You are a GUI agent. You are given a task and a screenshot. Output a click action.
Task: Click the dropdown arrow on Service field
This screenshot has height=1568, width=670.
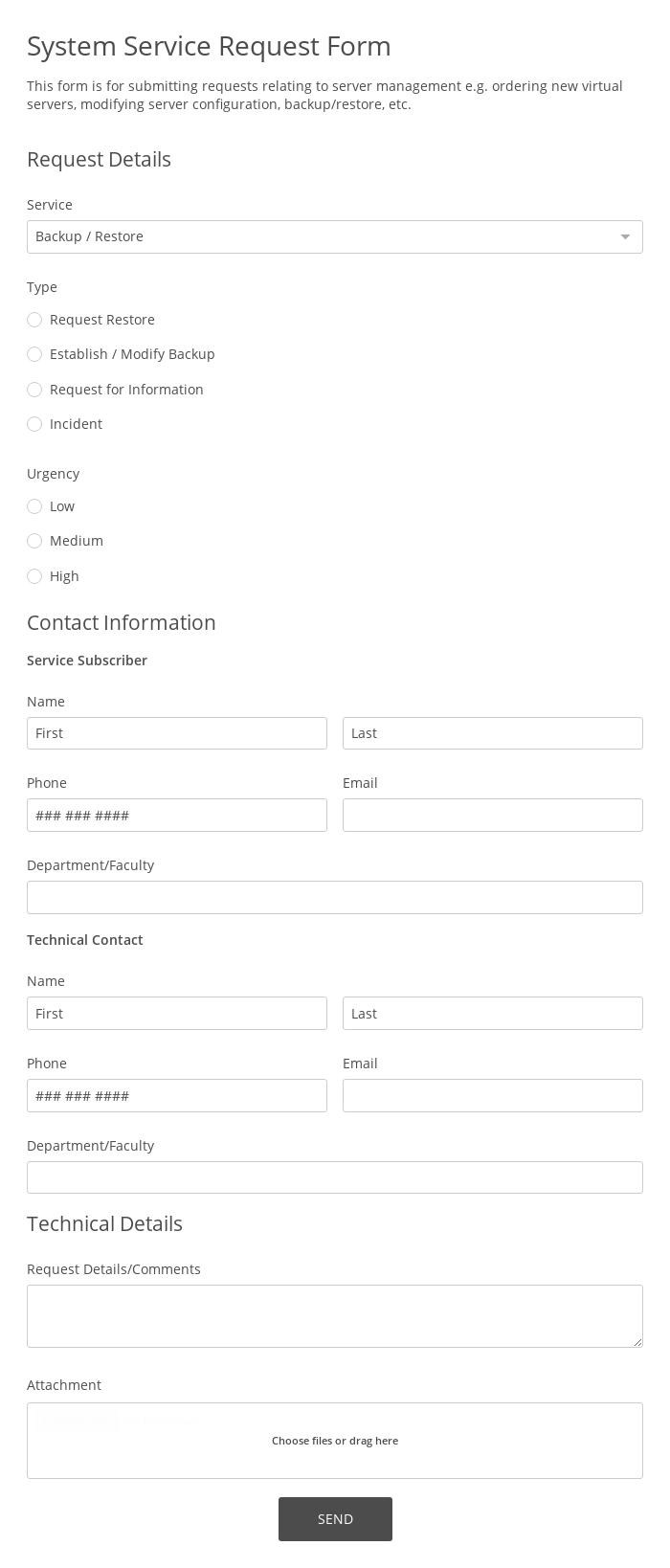pyautogui.click(x=626, y=236)
